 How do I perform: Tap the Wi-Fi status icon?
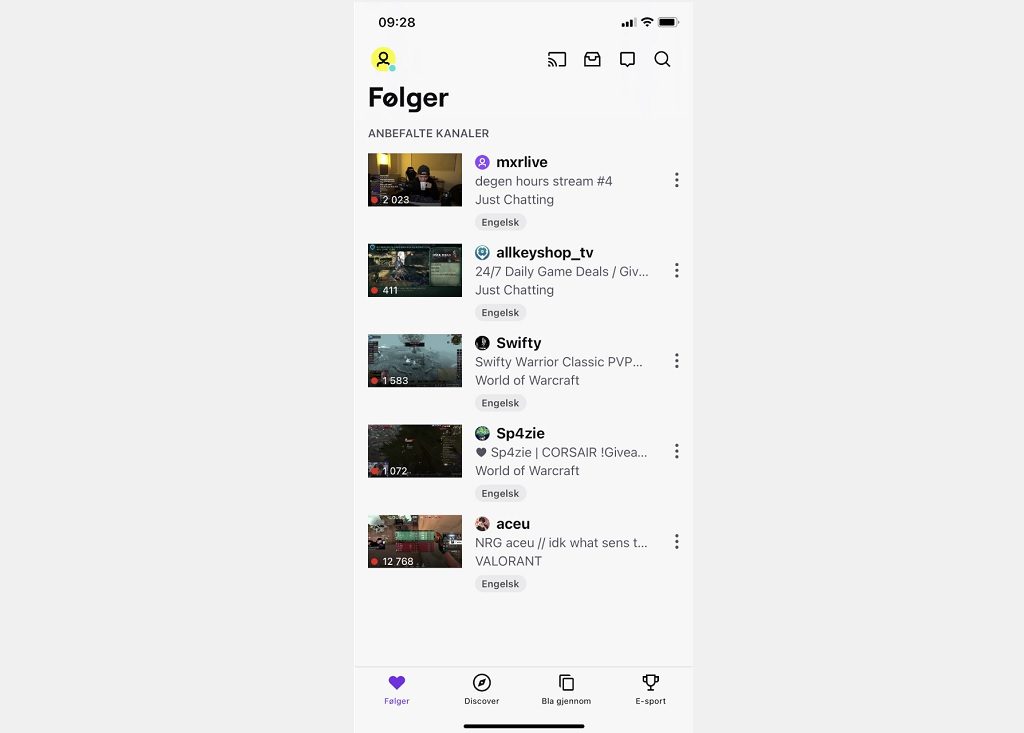tap(647, 22)
